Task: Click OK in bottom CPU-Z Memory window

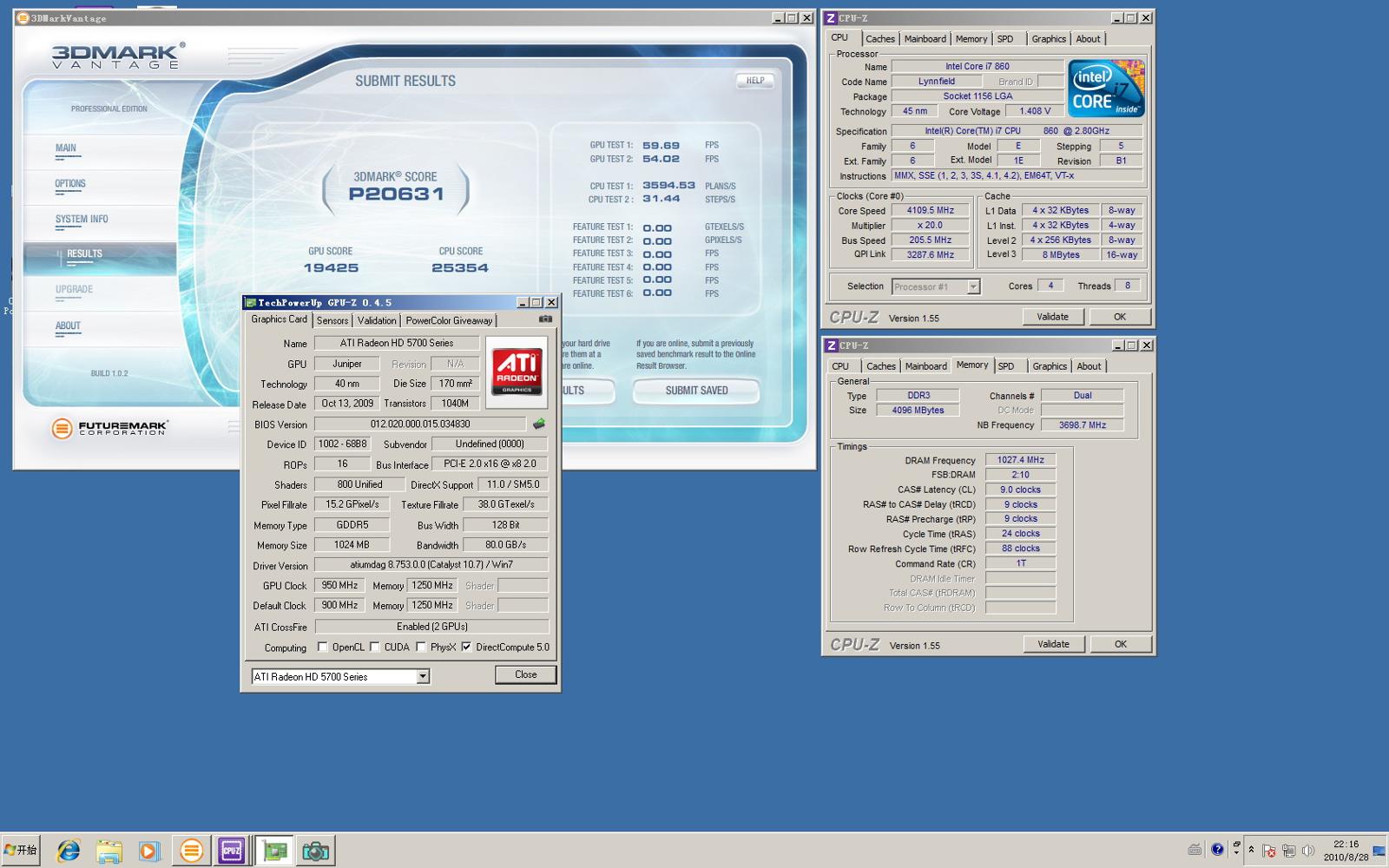Action: click(1121, 644)
